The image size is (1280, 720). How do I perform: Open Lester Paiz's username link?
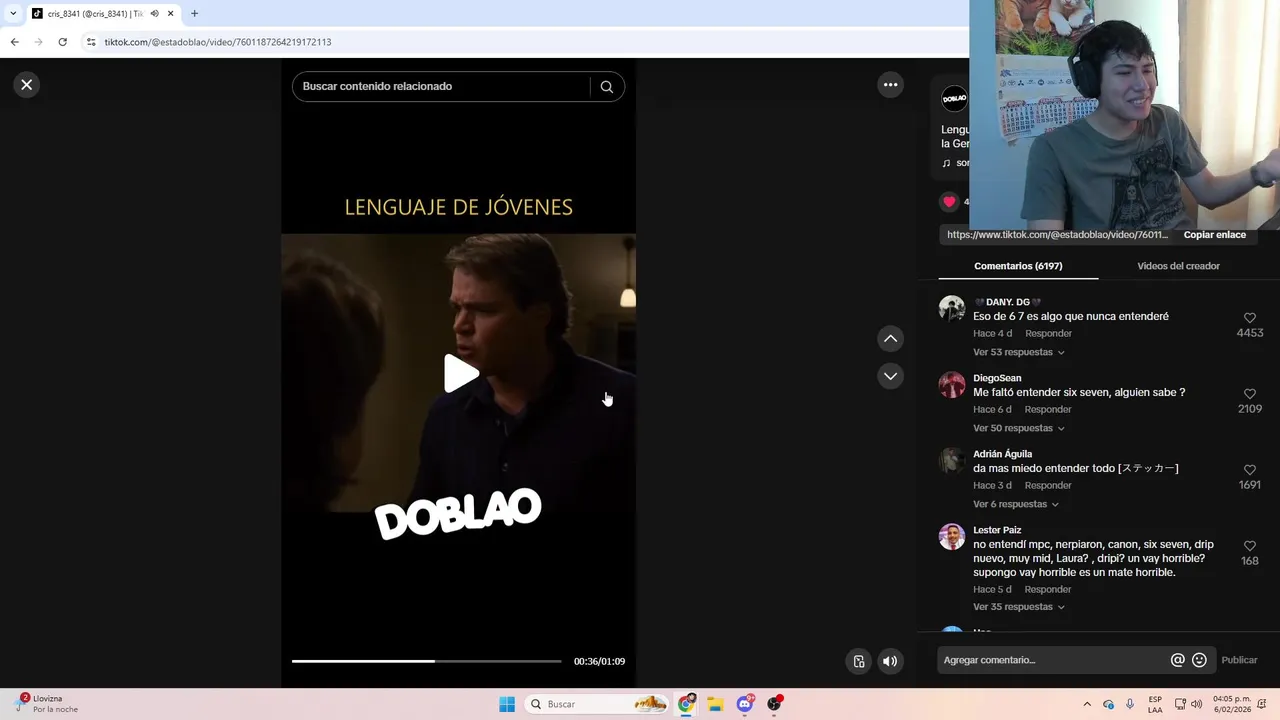point(997,530)
